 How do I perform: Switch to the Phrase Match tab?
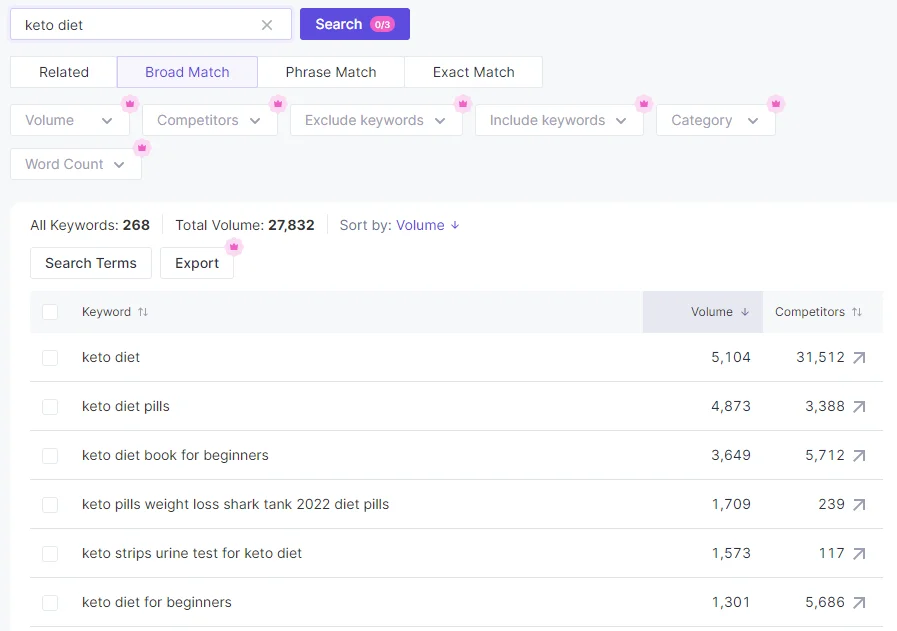point(331,72)
